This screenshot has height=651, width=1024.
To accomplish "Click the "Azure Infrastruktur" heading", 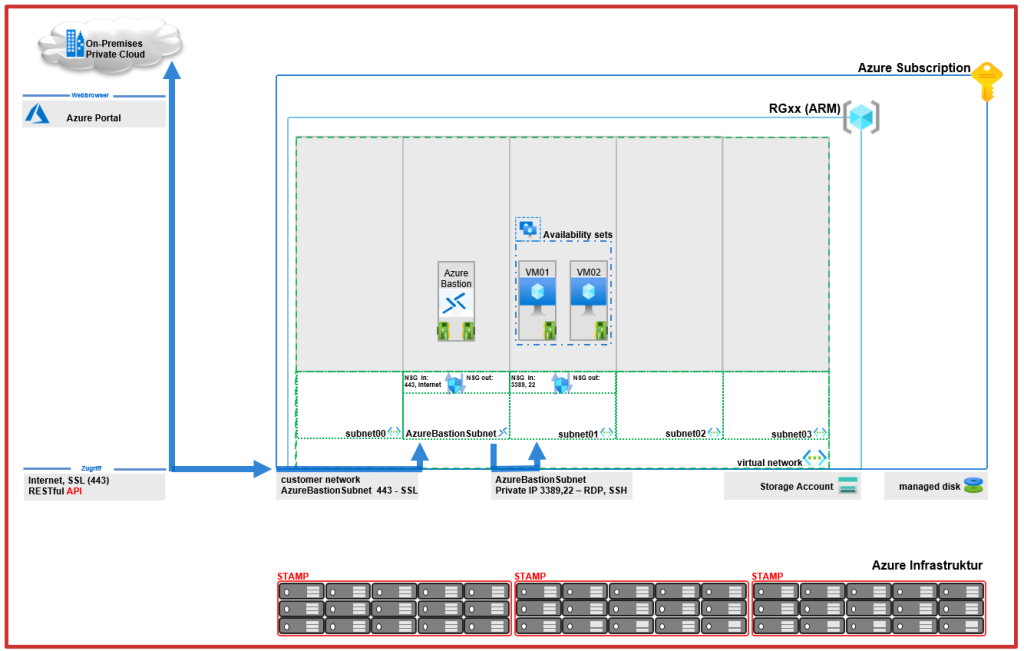I will click(927, 565).
